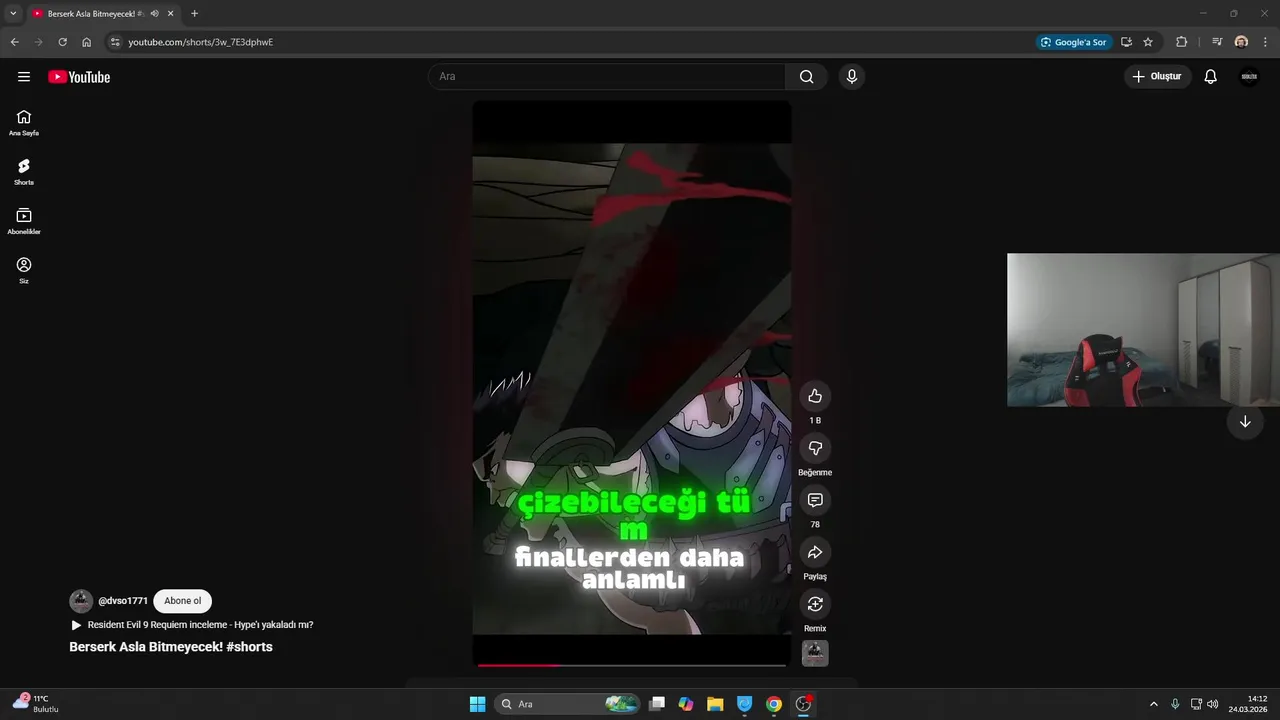Open the dvso1771 channel avatar
The width and height of the screenshot is (1280, 720).
click(x=81, y=601)
